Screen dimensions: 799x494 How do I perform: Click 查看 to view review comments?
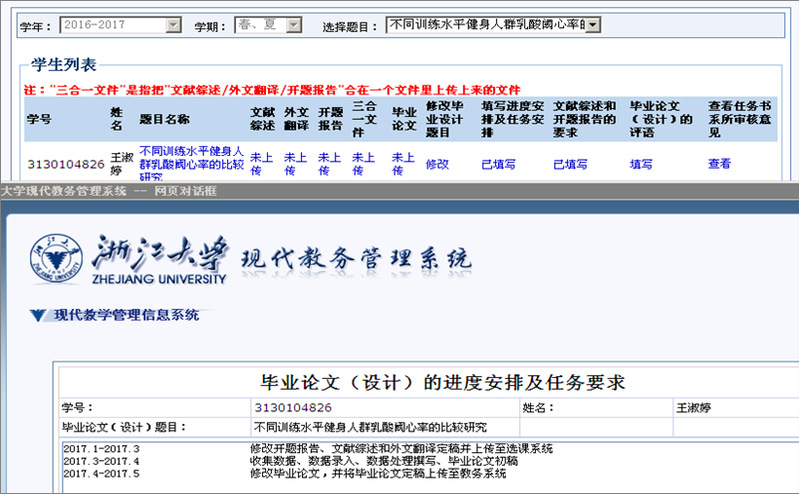(x=719, y=163)
